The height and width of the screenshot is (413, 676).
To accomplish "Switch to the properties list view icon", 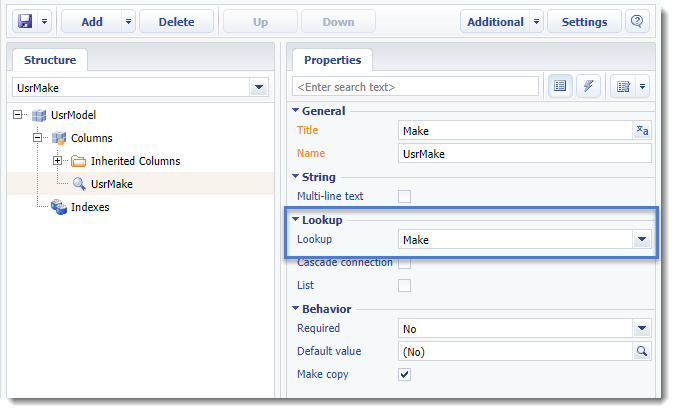I will (x=560, y=86).
